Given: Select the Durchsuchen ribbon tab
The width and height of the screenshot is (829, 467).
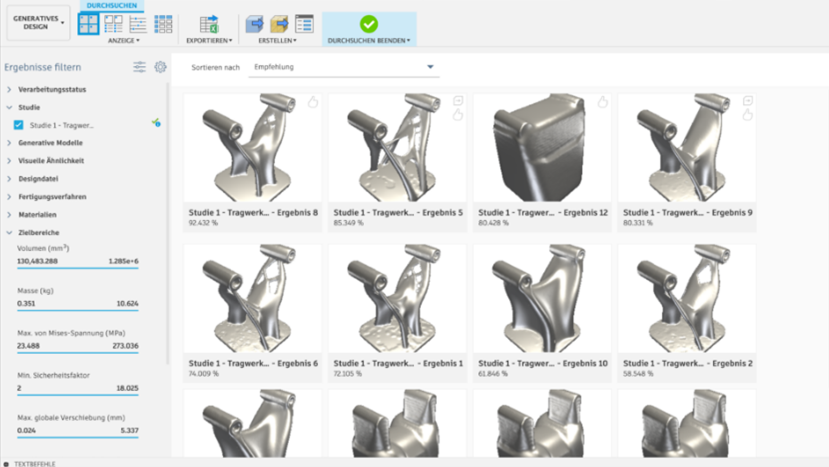Looking at the screenshot, I should [x=112, y=5].
